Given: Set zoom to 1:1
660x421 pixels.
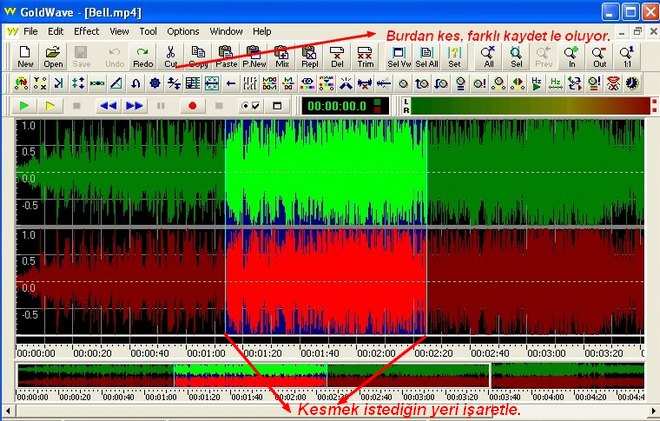Looking at the screenshot, I should (x=627, y=57).
